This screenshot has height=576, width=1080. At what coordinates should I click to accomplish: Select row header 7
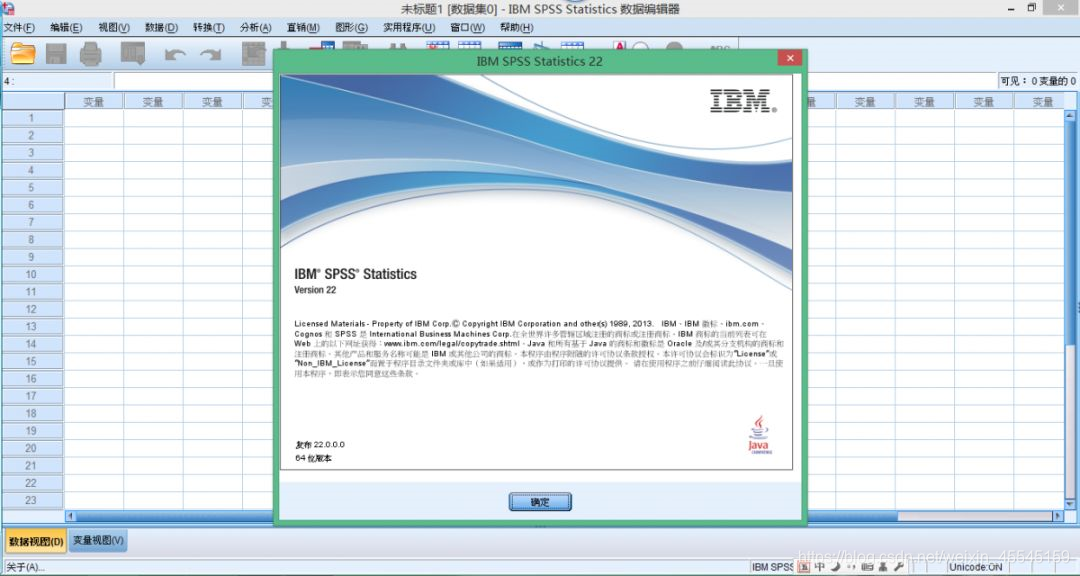point(32,222)
